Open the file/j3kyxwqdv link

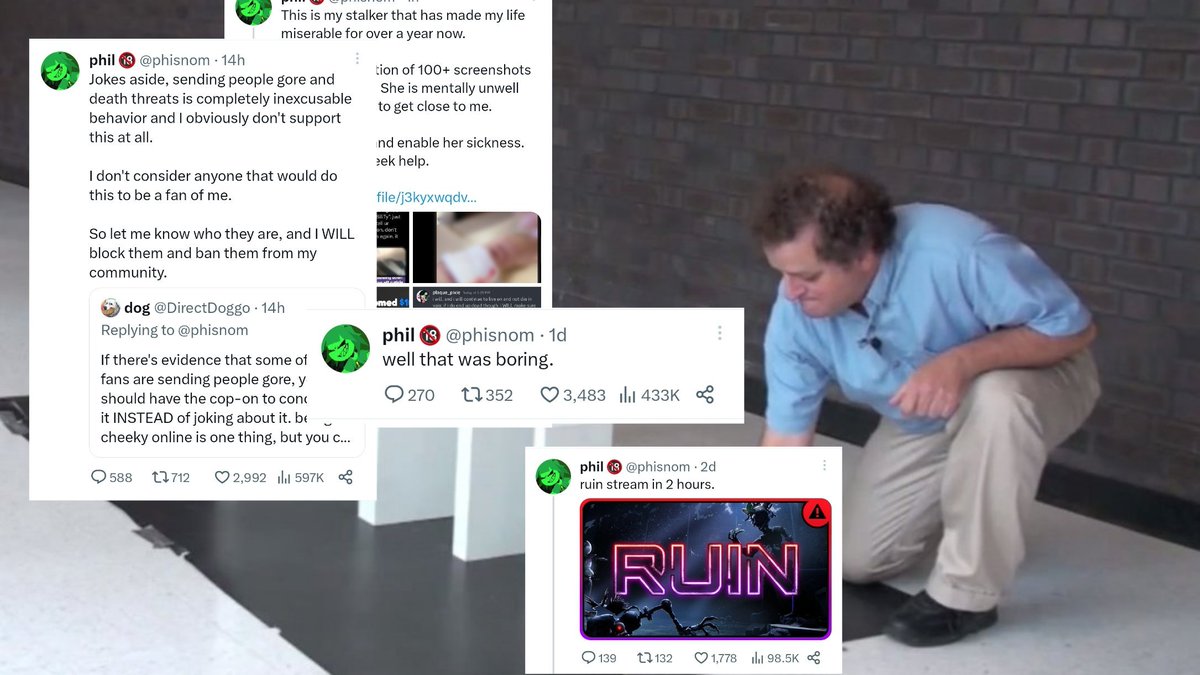pyautogui.click(x=426, y=197)
